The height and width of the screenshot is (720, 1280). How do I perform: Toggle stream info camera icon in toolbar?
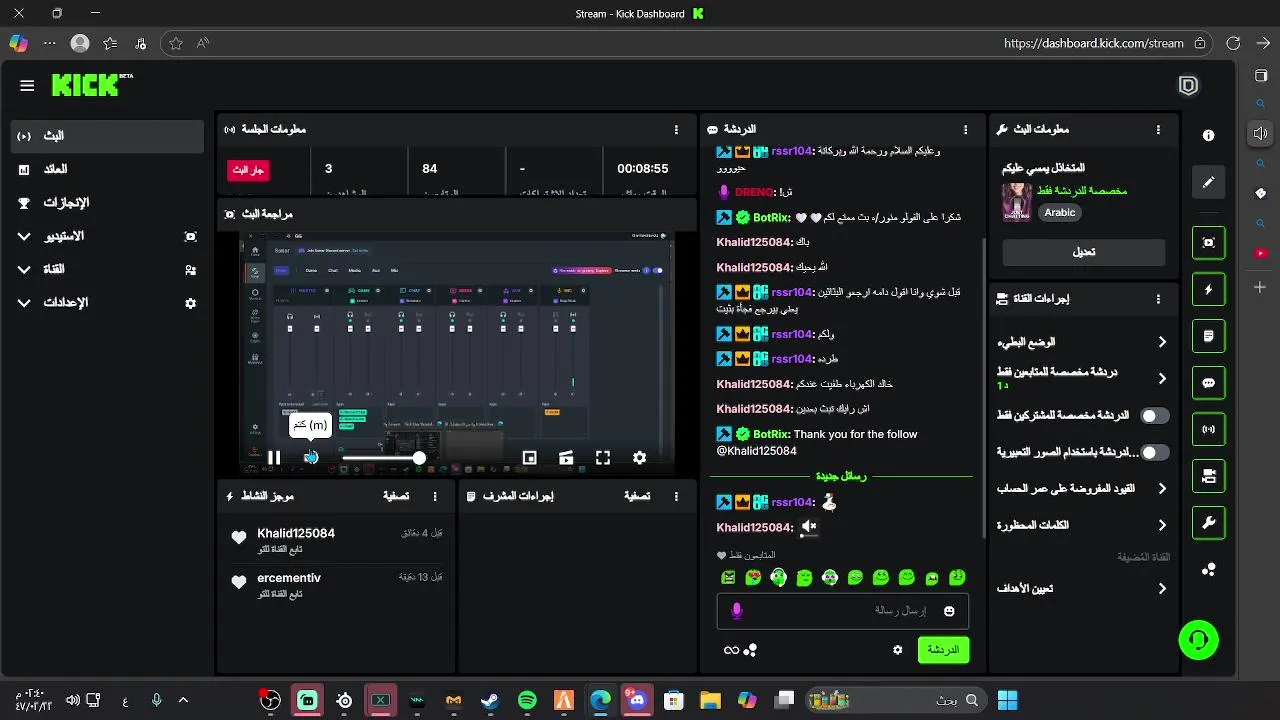1208,476
